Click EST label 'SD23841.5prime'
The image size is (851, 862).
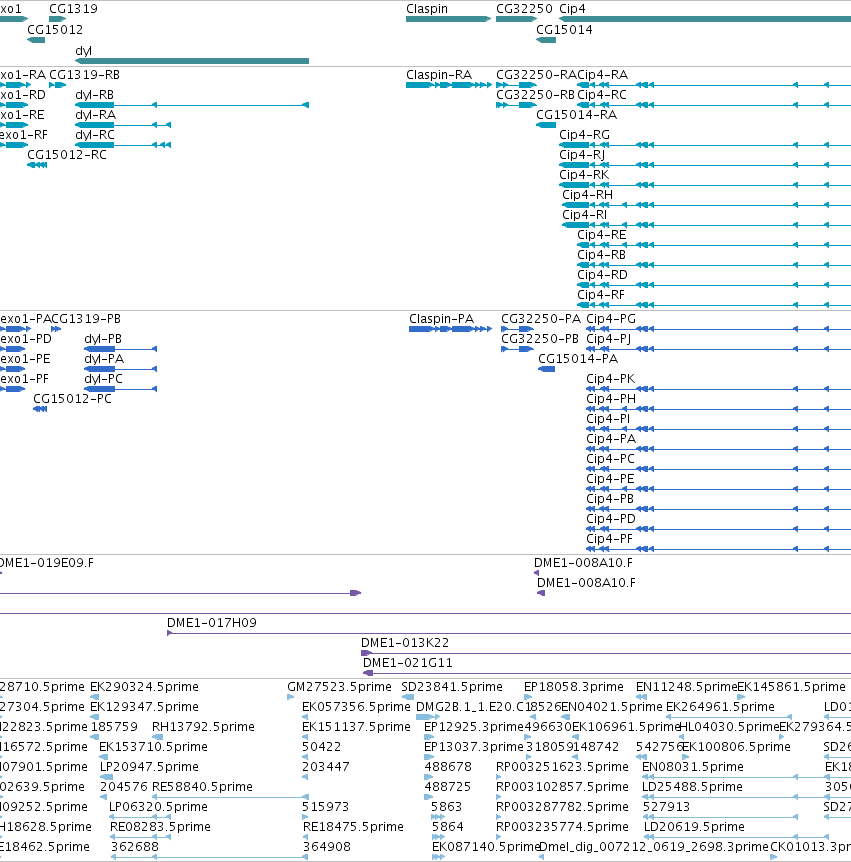click(x=452, y=687)
